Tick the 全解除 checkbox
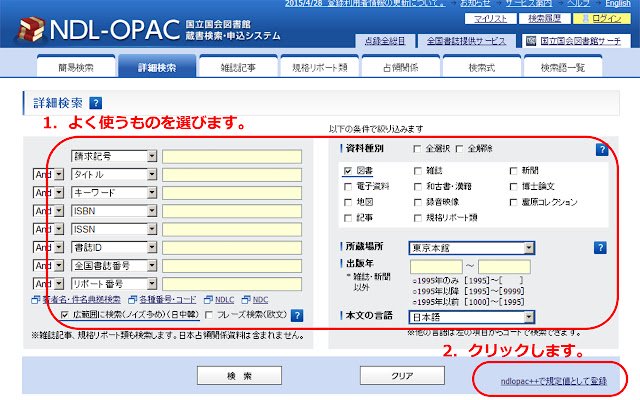The image size is (640, 400). click(x=459, y=149)
